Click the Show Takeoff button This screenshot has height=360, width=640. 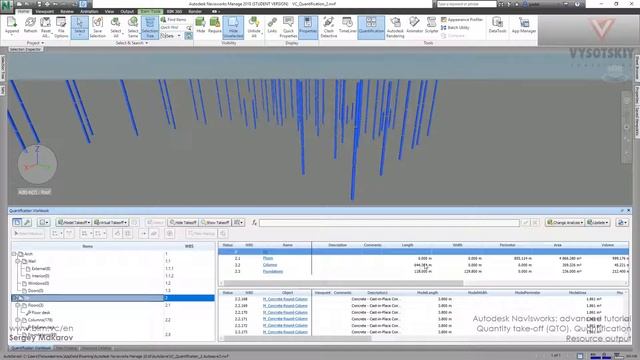tap(215, 222)
